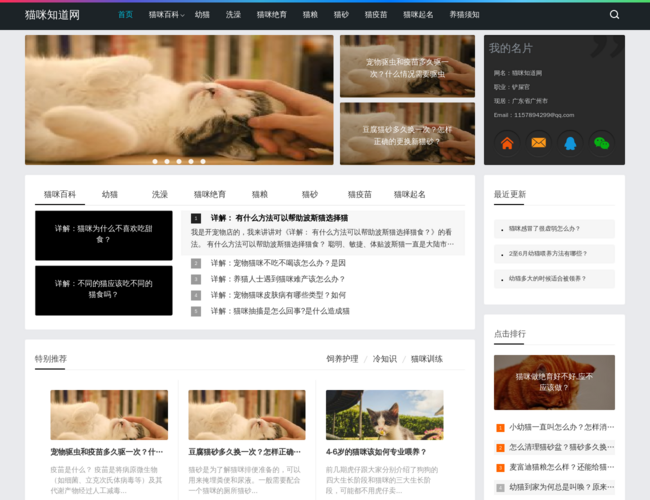The image size is (650, 500).
Task: Click orange cat image 猫咪做绝育好不好
Action: pyautogui.click(x=554, y=382)
